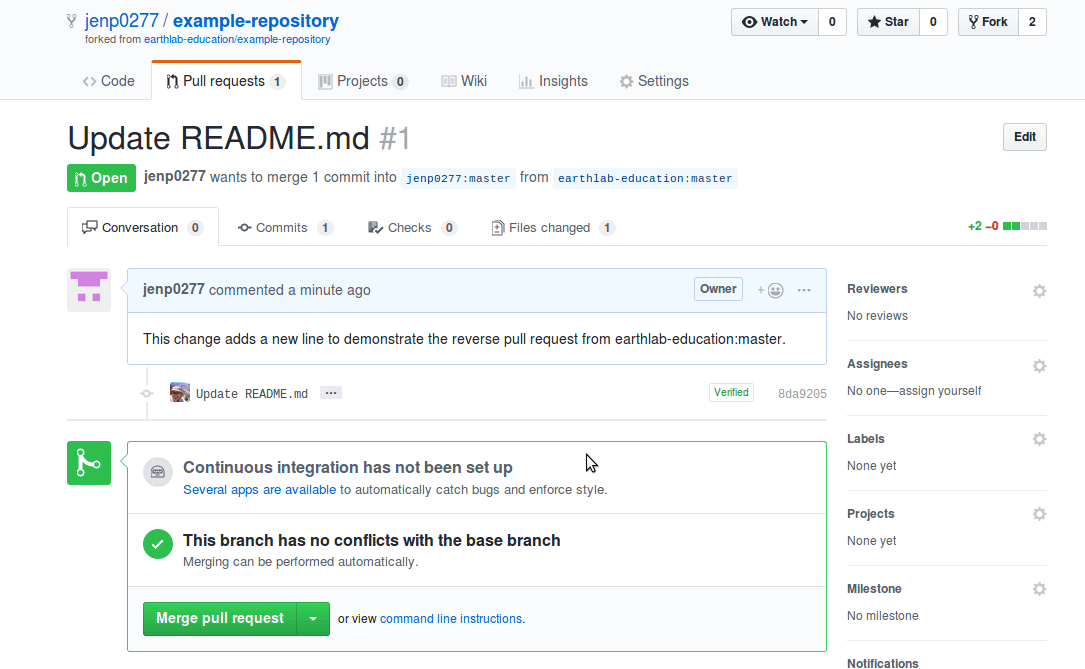Open the Update README.md commit link

(252, 394)
